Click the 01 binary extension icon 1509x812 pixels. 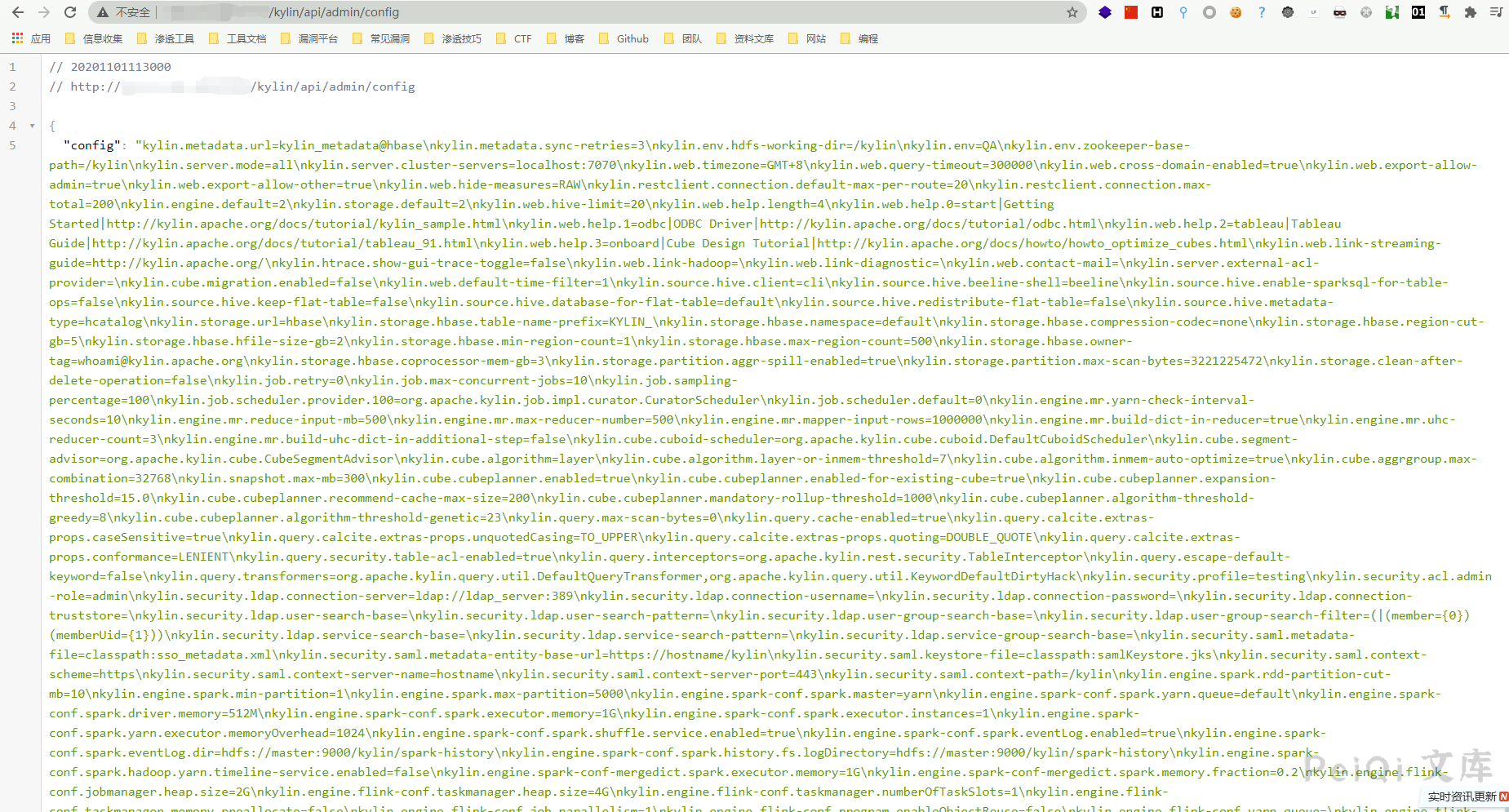1418,12
